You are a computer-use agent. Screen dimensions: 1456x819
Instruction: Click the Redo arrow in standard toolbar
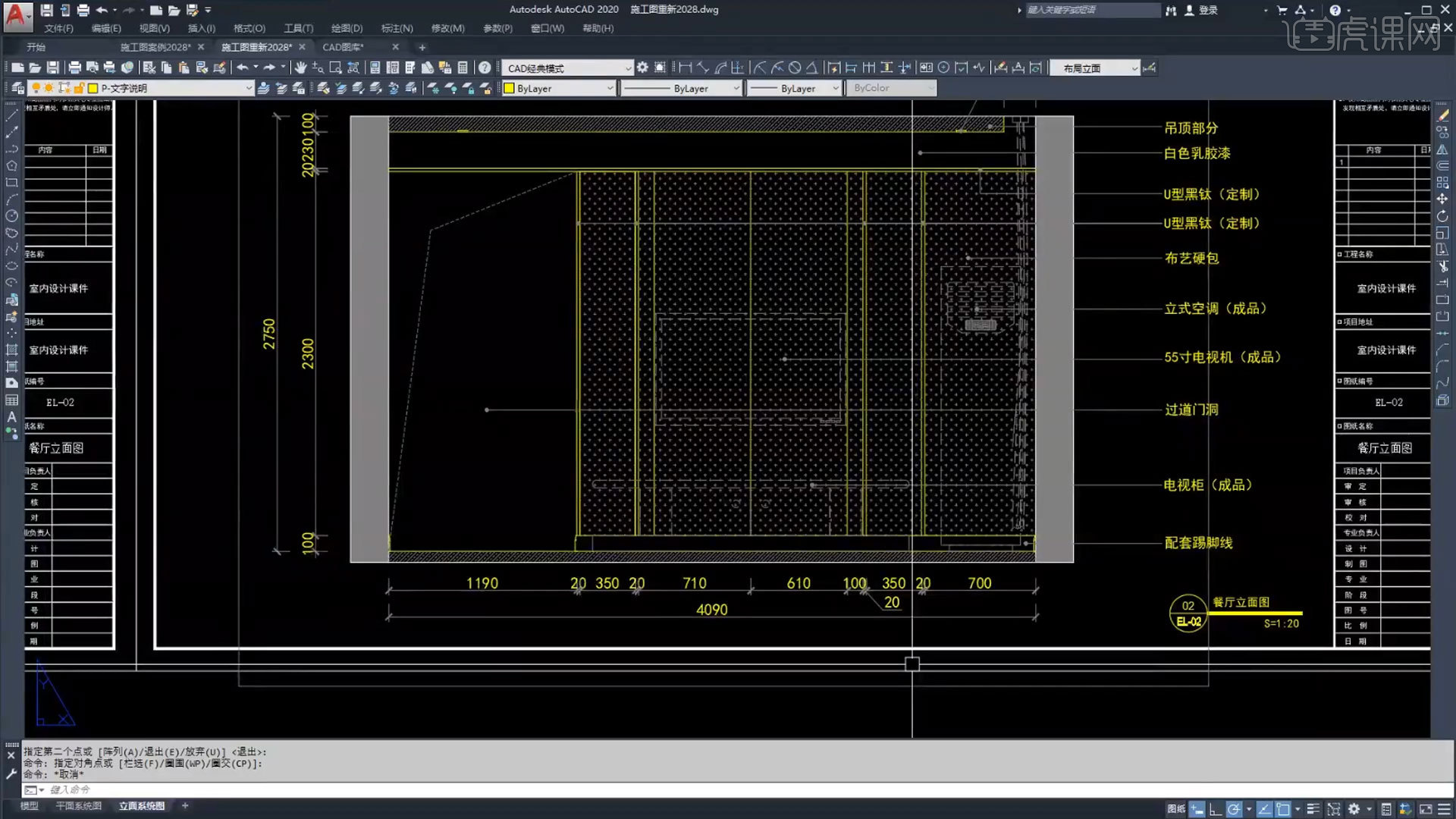pyautogui.click(x=269, y=68)
